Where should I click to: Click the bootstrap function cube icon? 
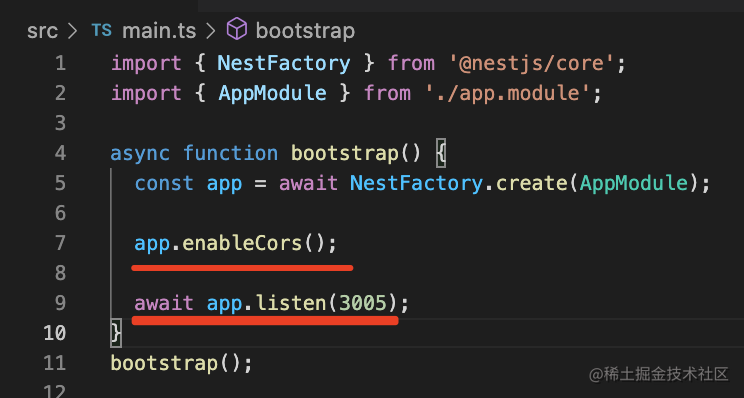pos(237,29)
